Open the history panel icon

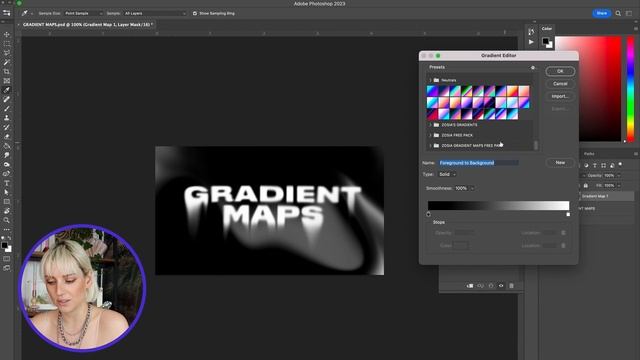pos(531,31)
